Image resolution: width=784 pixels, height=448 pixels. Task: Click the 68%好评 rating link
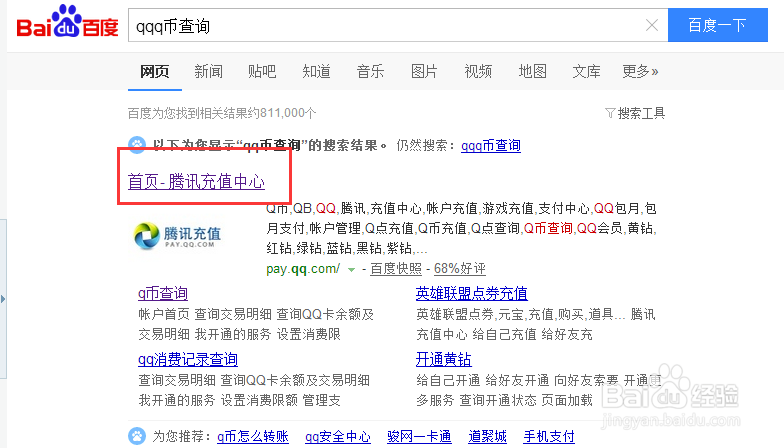click(460, 269)
